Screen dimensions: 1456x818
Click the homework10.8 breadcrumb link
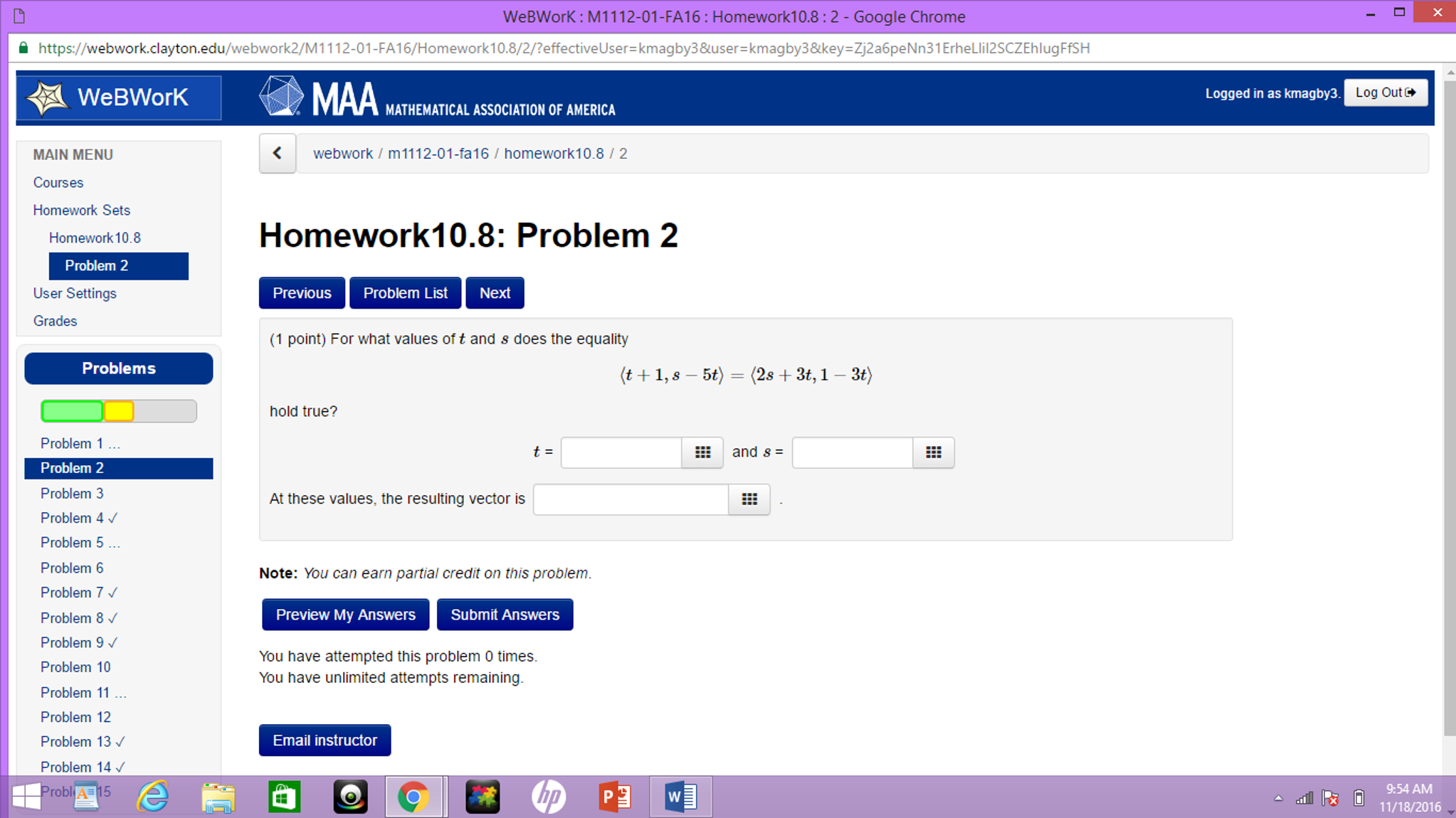click(554, 154)
